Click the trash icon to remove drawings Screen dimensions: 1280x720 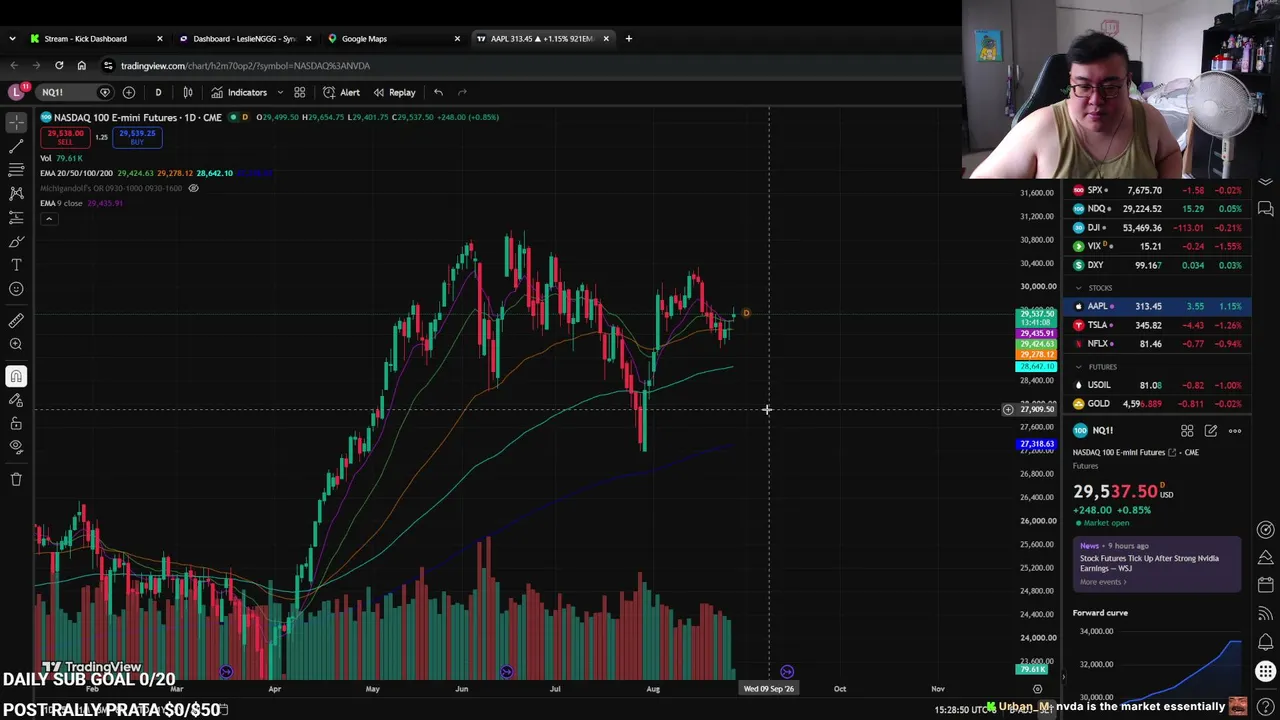pos(16,479)
